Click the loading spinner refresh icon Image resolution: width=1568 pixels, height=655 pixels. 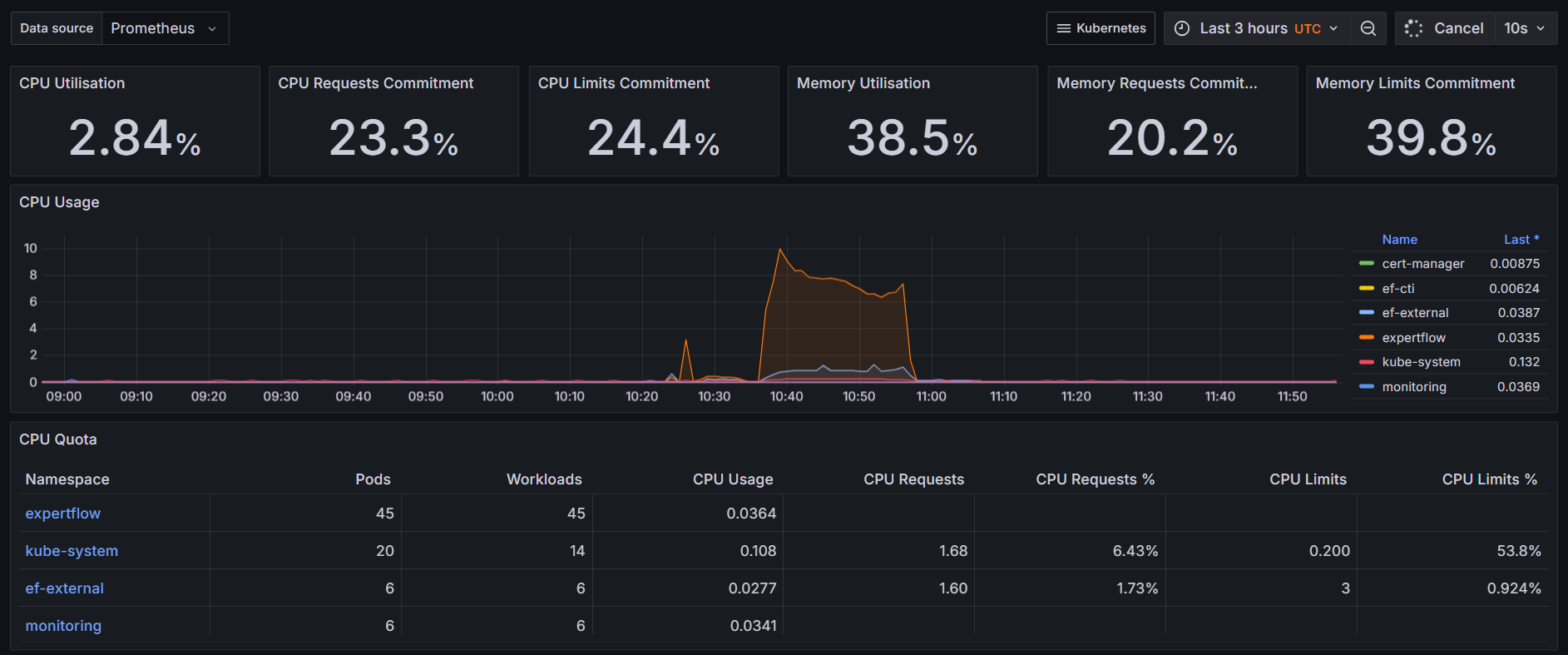pyautogui.click(x=1413, y=28)
